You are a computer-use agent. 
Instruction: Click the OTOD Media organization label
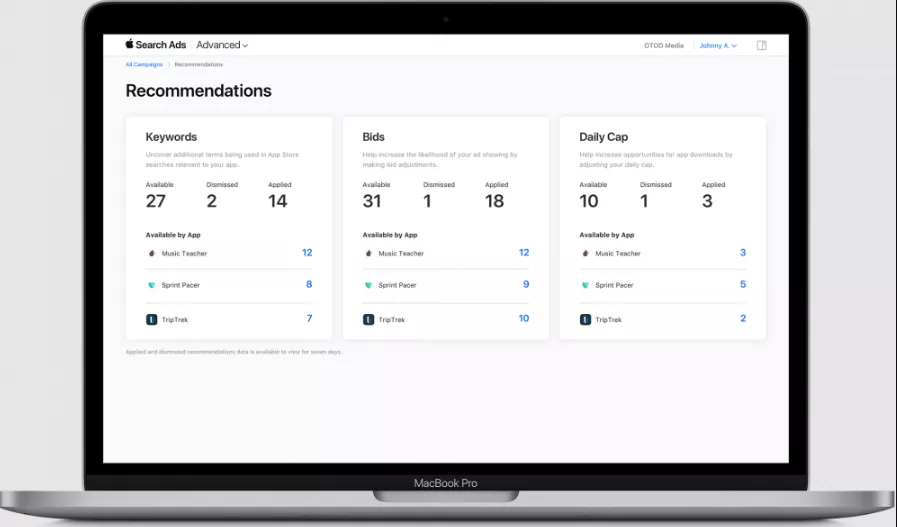664,45
